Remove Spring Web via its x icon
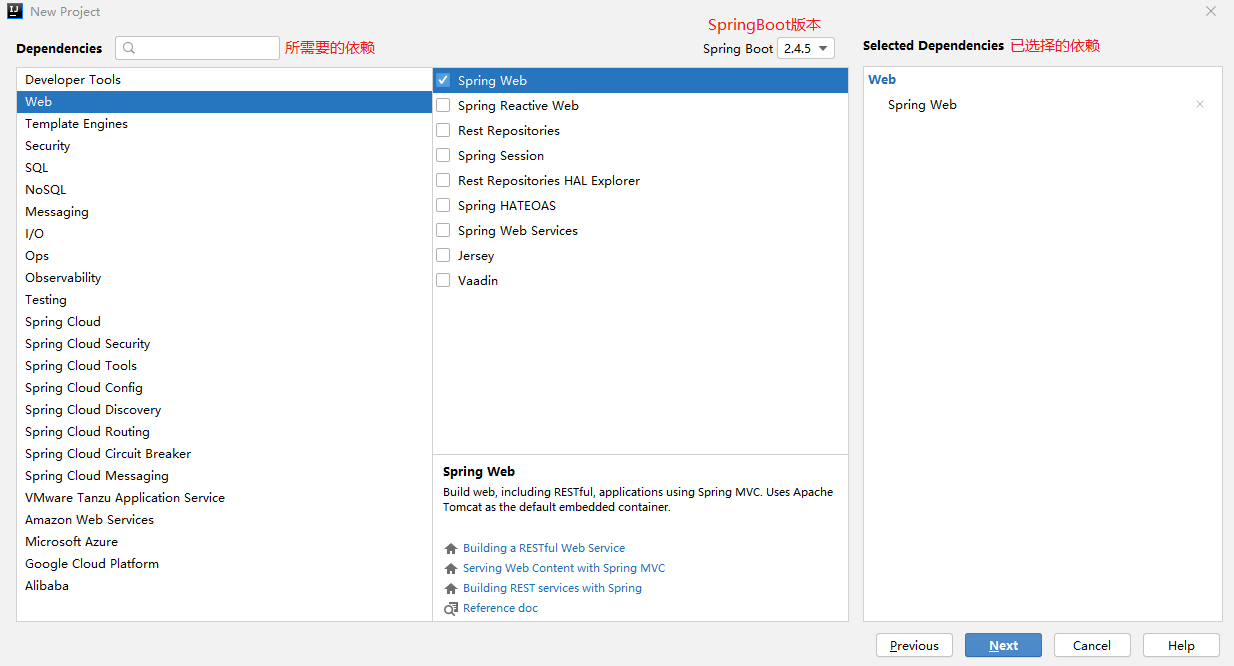 (x=1200, y=104)
